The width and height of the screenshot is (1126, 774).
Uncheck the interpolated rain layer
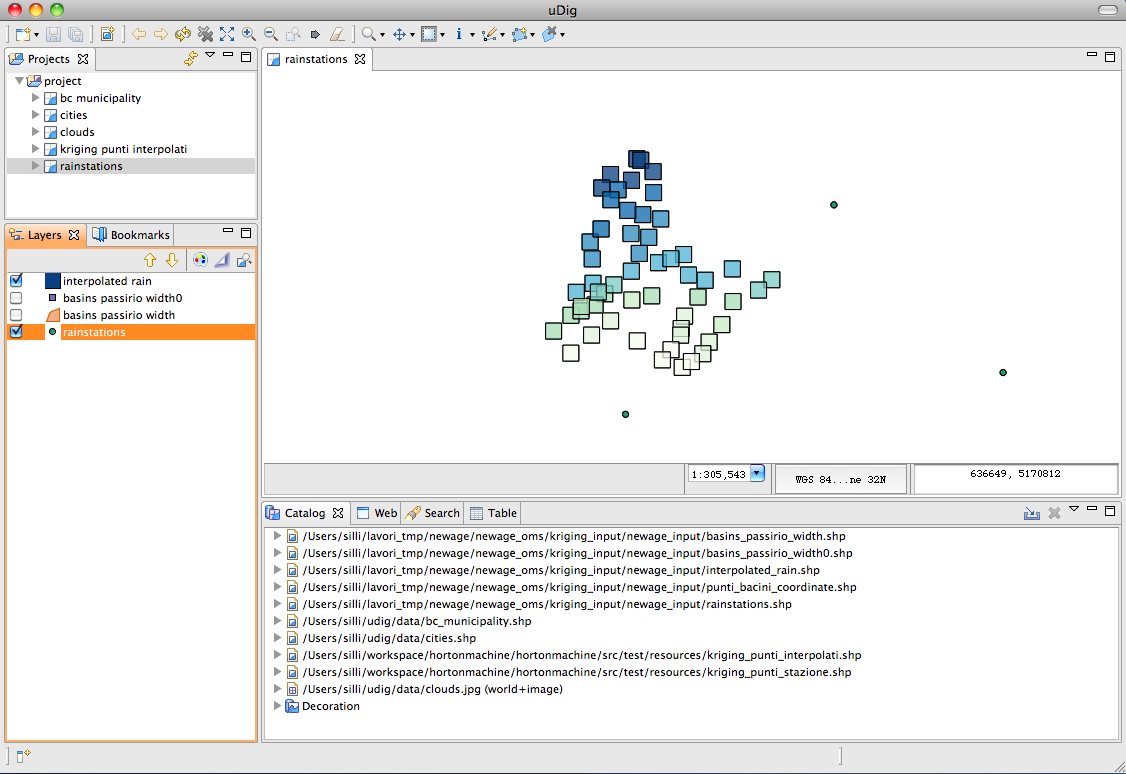16,281
